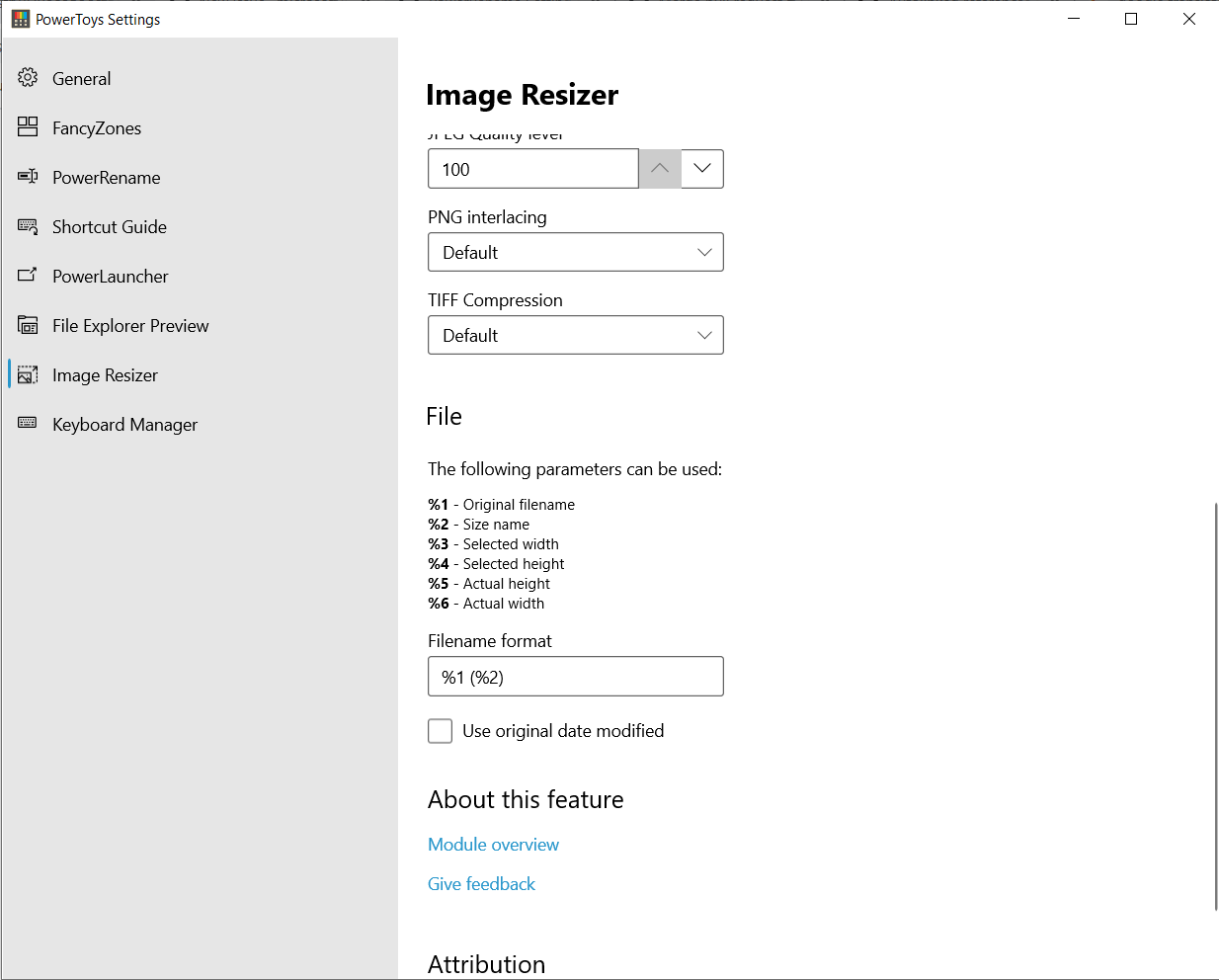Click the FancyZones layout icon
Screen dimensions: 1219x980
coord(28,127)
